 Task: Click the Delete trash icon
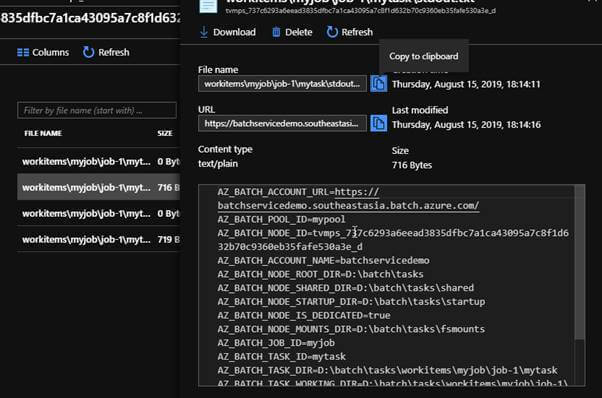pyautogui.click(x=276, y=32)
